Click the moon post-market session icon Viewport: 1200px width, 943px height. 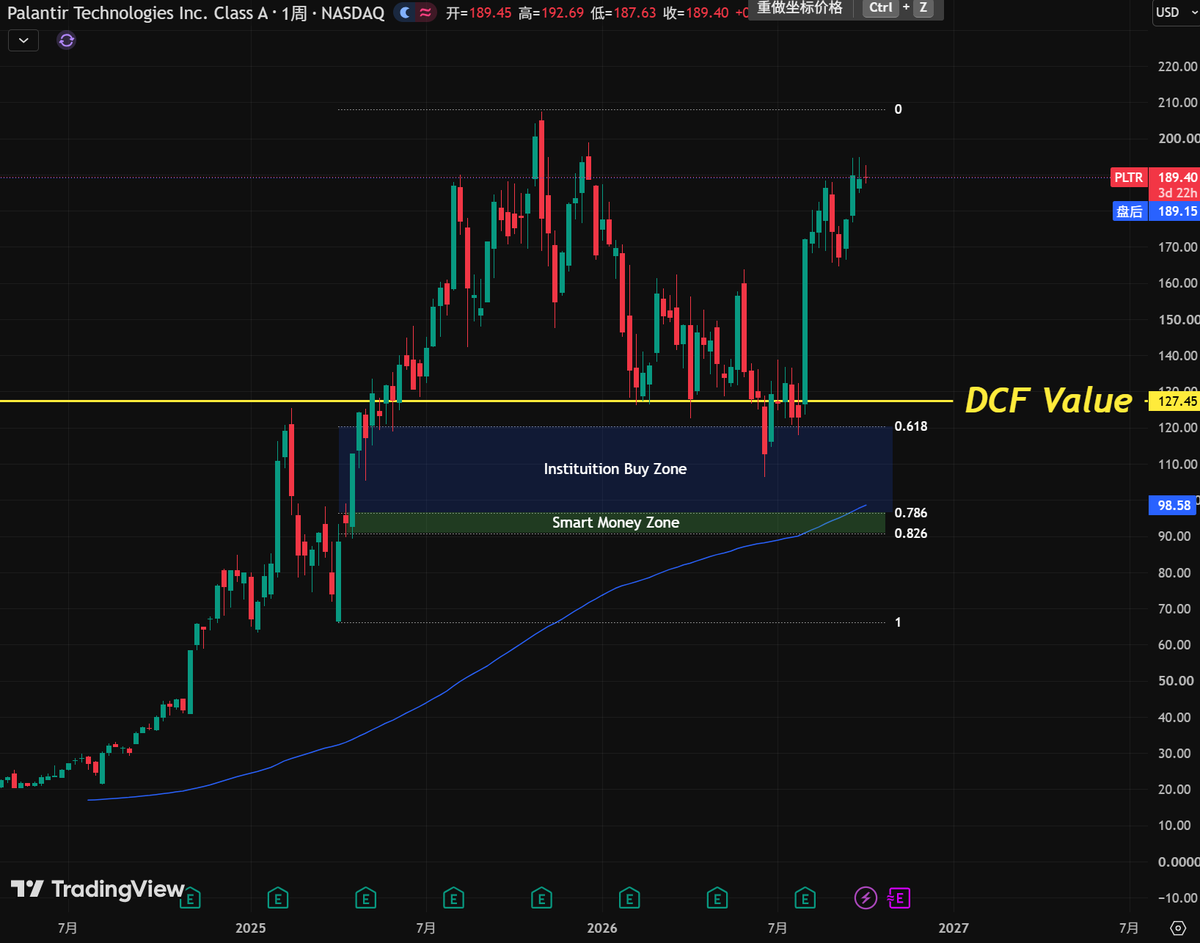tap(404, 12)
